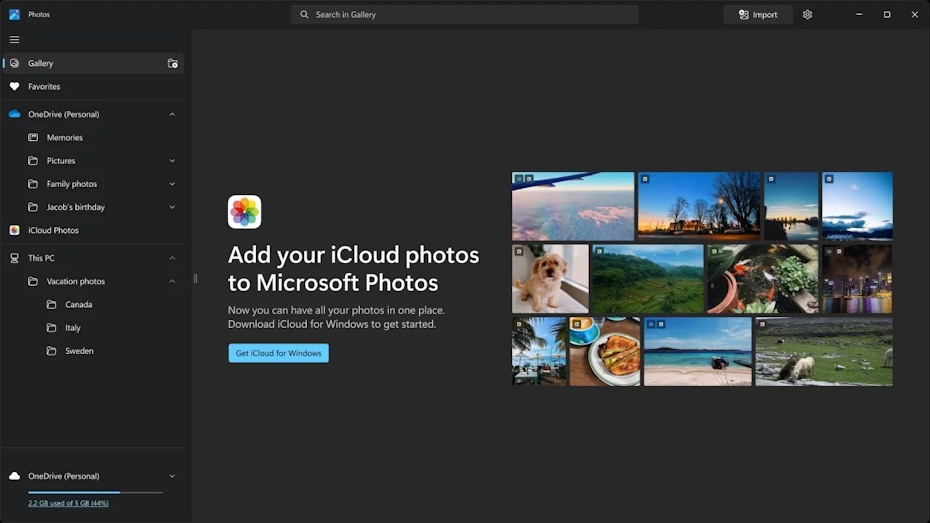930x523 pixels.
Task: Open the turquoise beach boat thumbnail
Action: (698, 351)
